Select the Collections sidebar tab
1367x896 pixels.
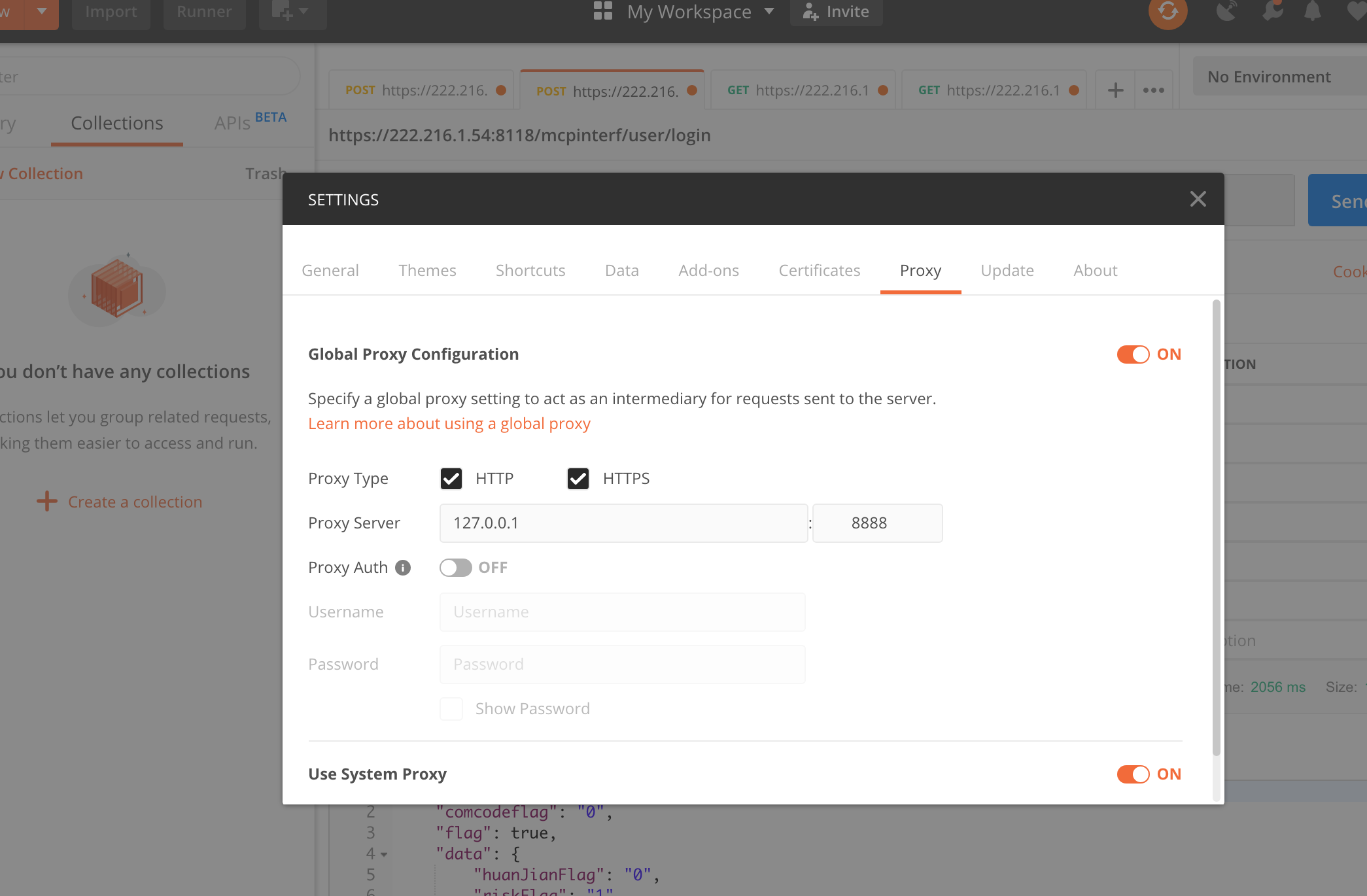[x=117, y=123]
